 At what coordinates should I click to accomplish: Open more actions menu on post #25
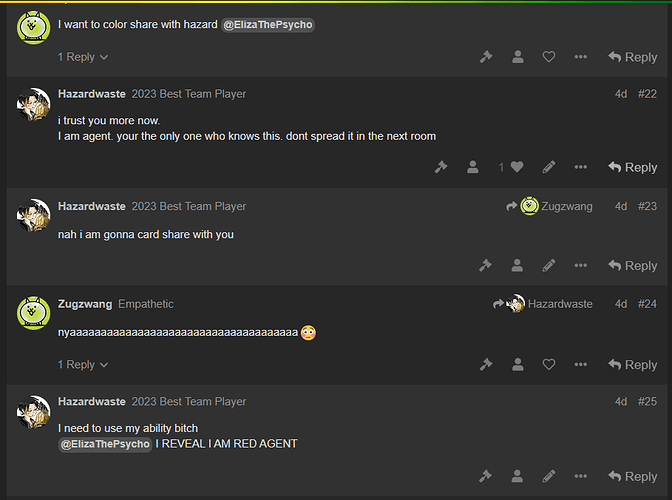coord(580,476)
